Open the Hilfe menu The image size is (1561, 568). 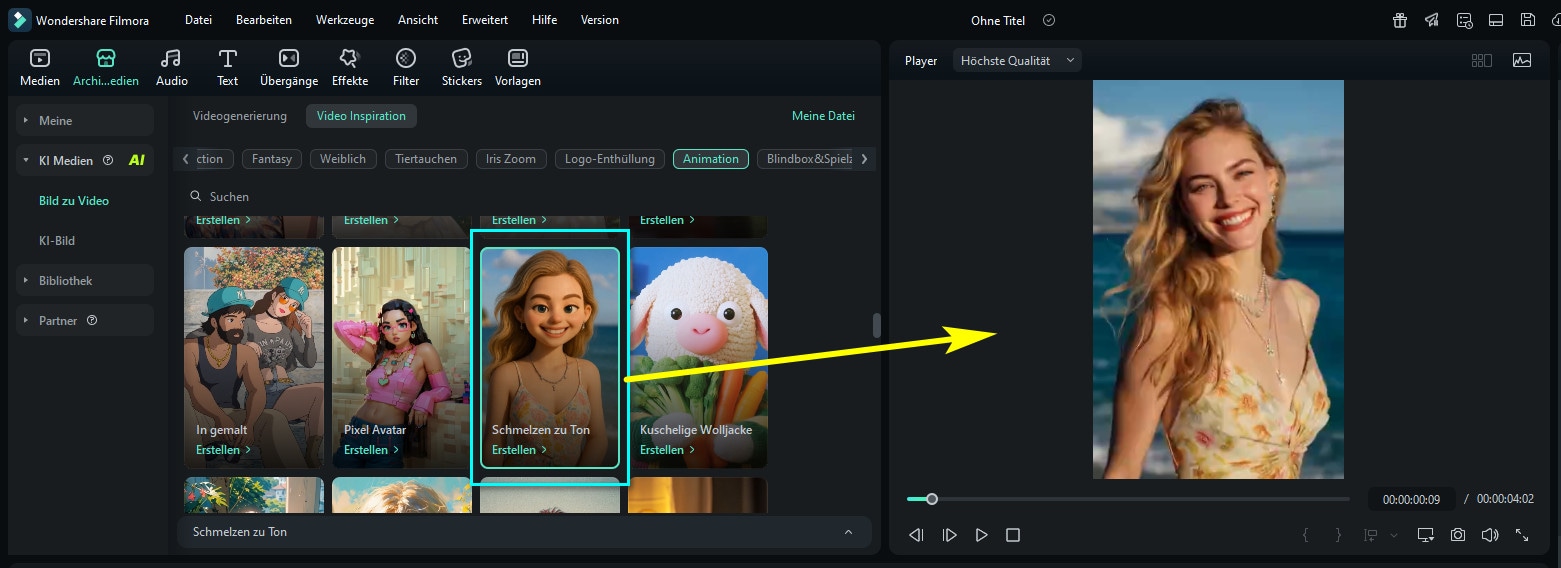click(545, 20)
